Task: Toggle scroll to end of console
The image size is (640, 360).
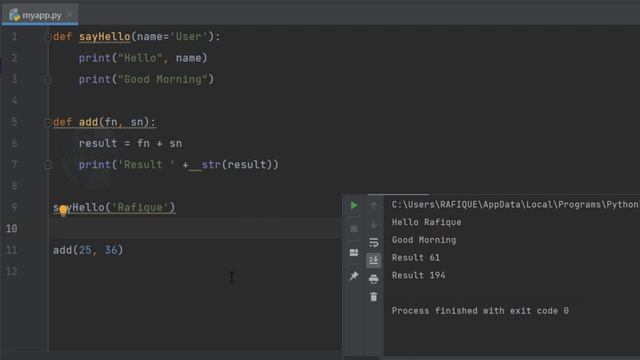Action: click(x=373, y=260)
